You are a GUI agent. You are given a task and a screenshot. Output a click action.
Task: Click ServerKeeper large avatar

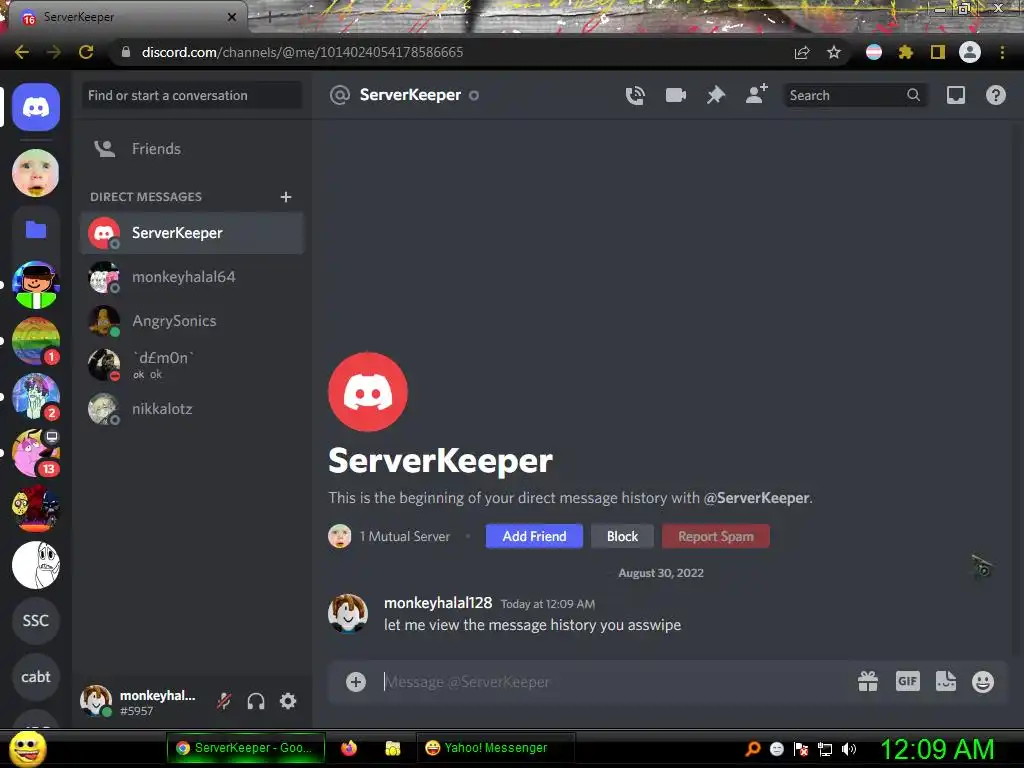pyautogui.click(x=368, y=392)
